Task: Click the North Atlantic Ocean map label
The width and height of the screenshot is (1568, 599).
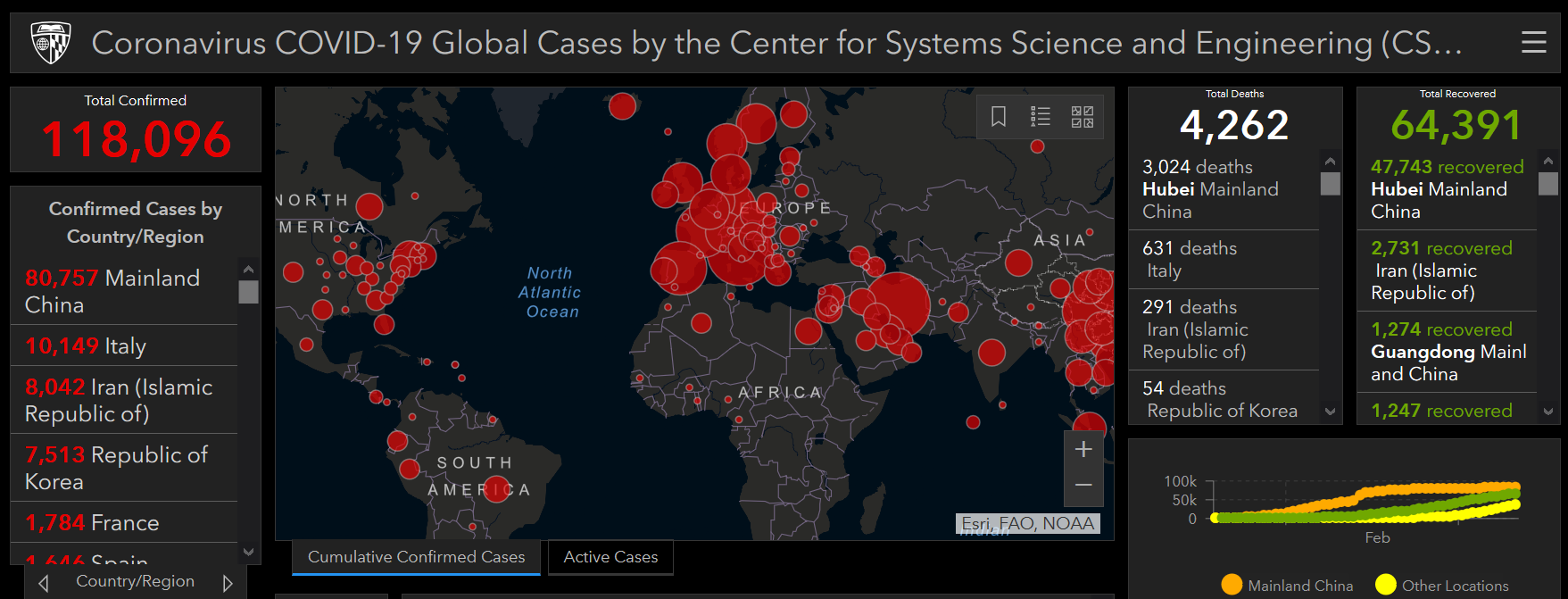Action: click(x=551, y=292)
